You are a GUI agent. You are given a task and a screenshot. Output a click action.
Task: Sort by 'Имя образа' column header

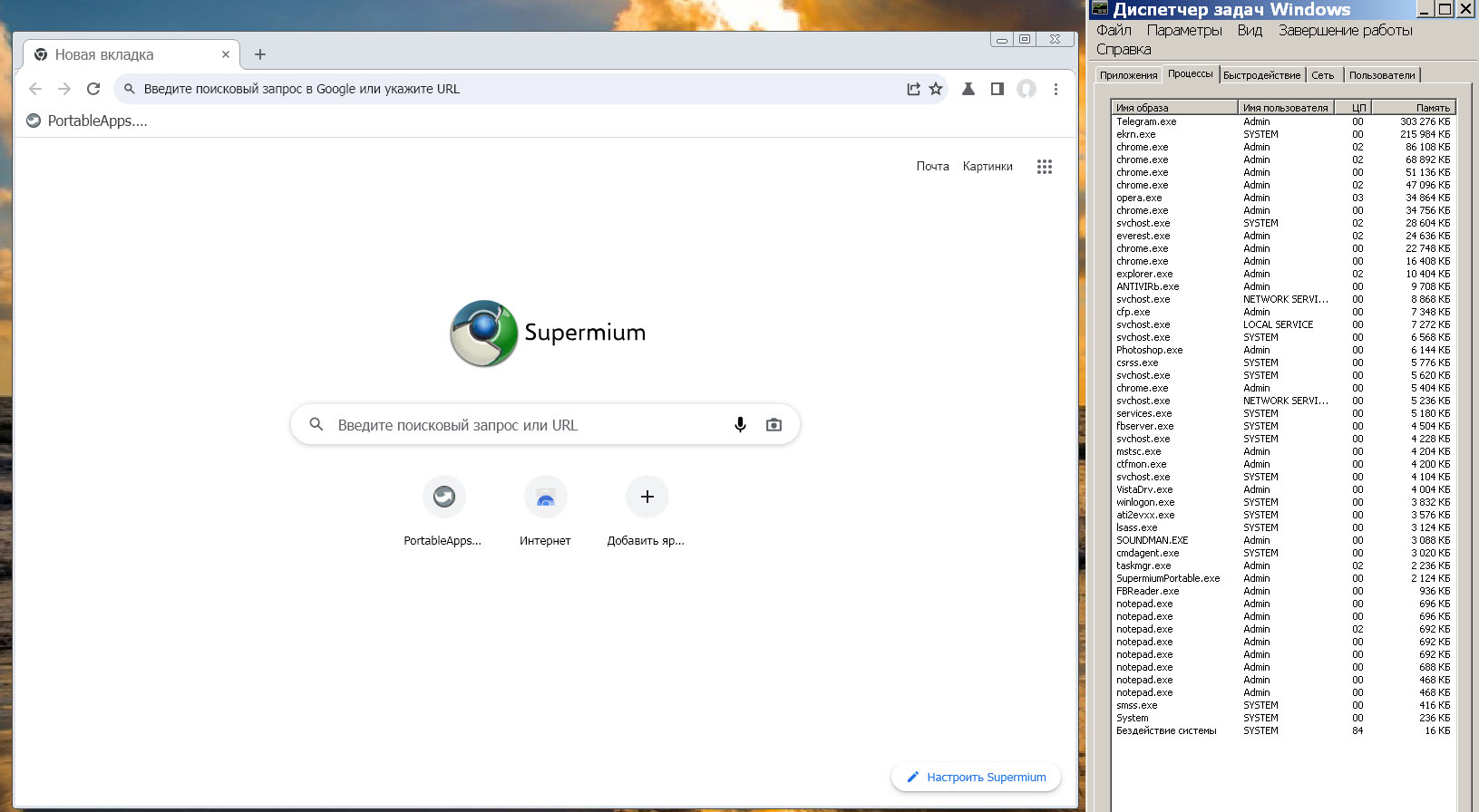click(x=1174, y=107)
